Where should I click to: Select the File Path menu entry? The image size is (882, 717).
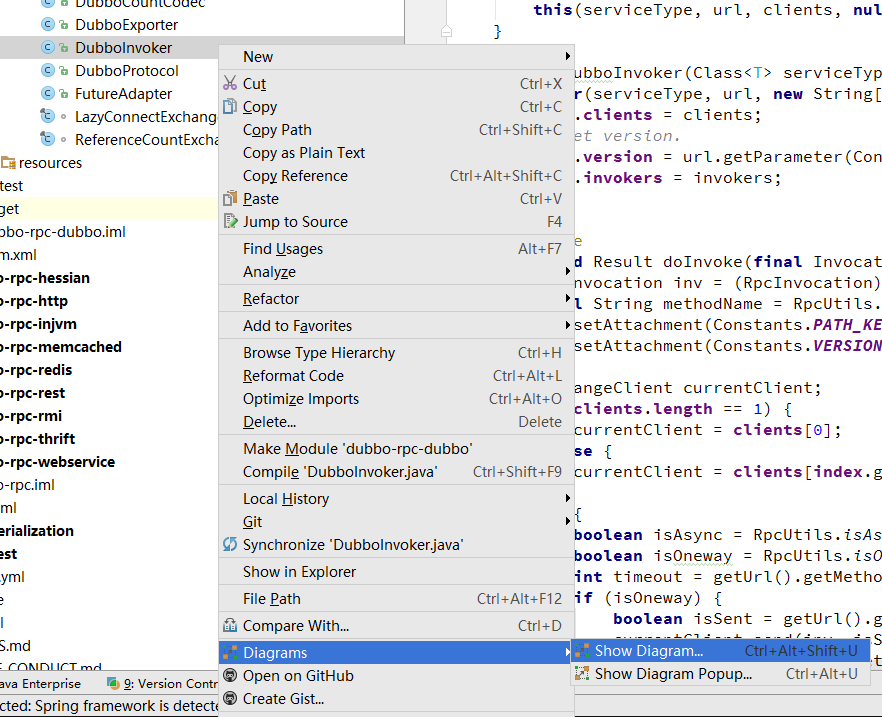click(x=396, y=598)
